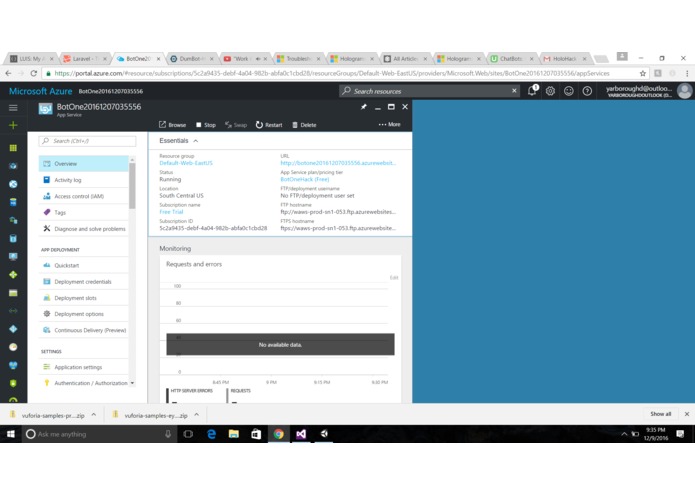Open Diagnose and solve problems

click(84, 229)
